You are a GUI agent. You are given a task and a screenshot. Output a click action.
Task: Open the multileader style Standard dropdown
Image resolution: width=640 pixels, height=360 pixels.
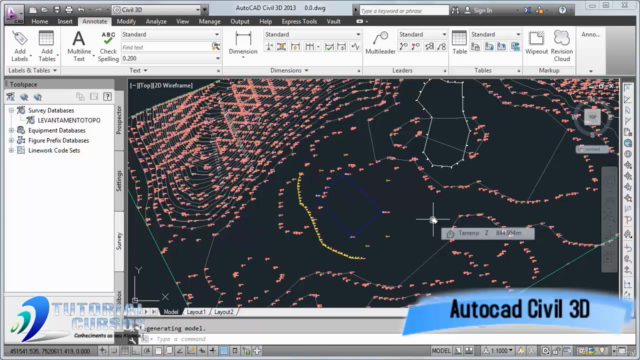coord(422,34)
